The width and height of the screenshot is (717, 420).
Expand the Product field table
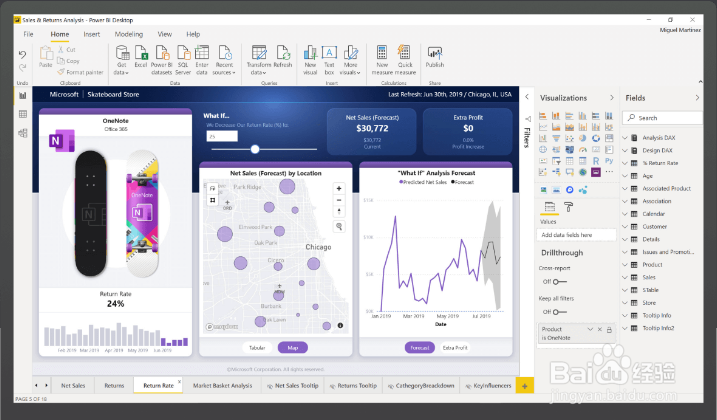(x=625, y=265)
